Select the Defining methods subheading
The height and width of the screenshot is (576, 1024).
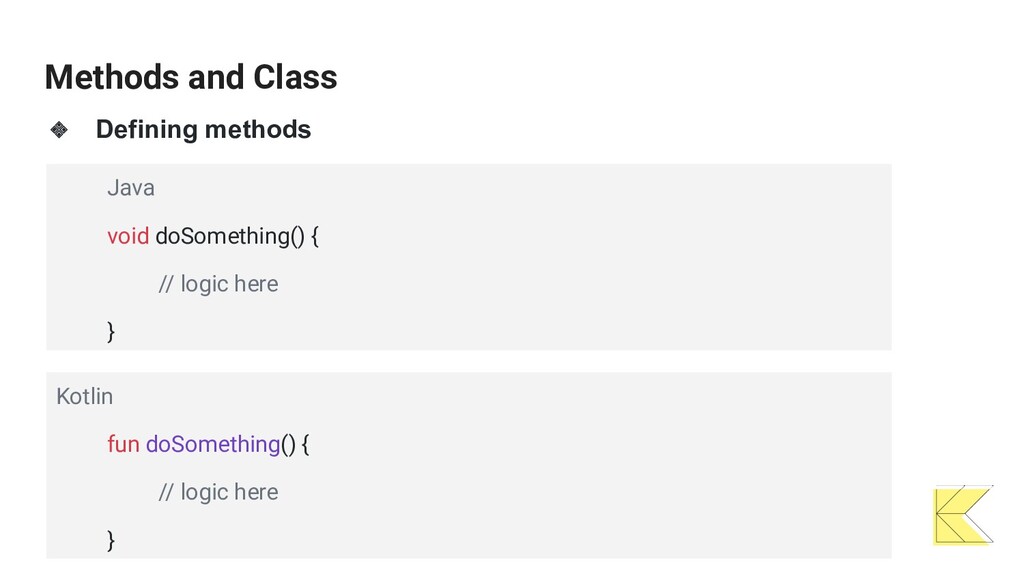pyautogui.click(x=203, y=129)
